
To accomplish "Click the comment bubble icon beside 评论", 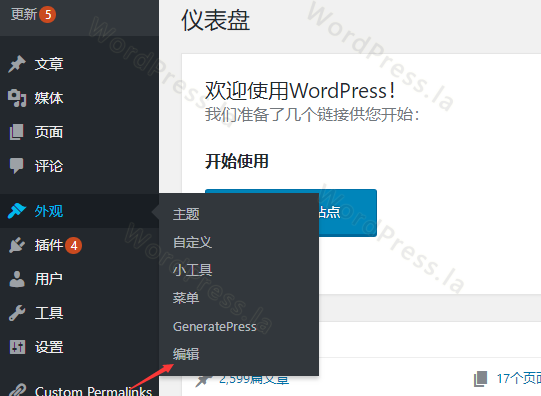I will [17, 166].
